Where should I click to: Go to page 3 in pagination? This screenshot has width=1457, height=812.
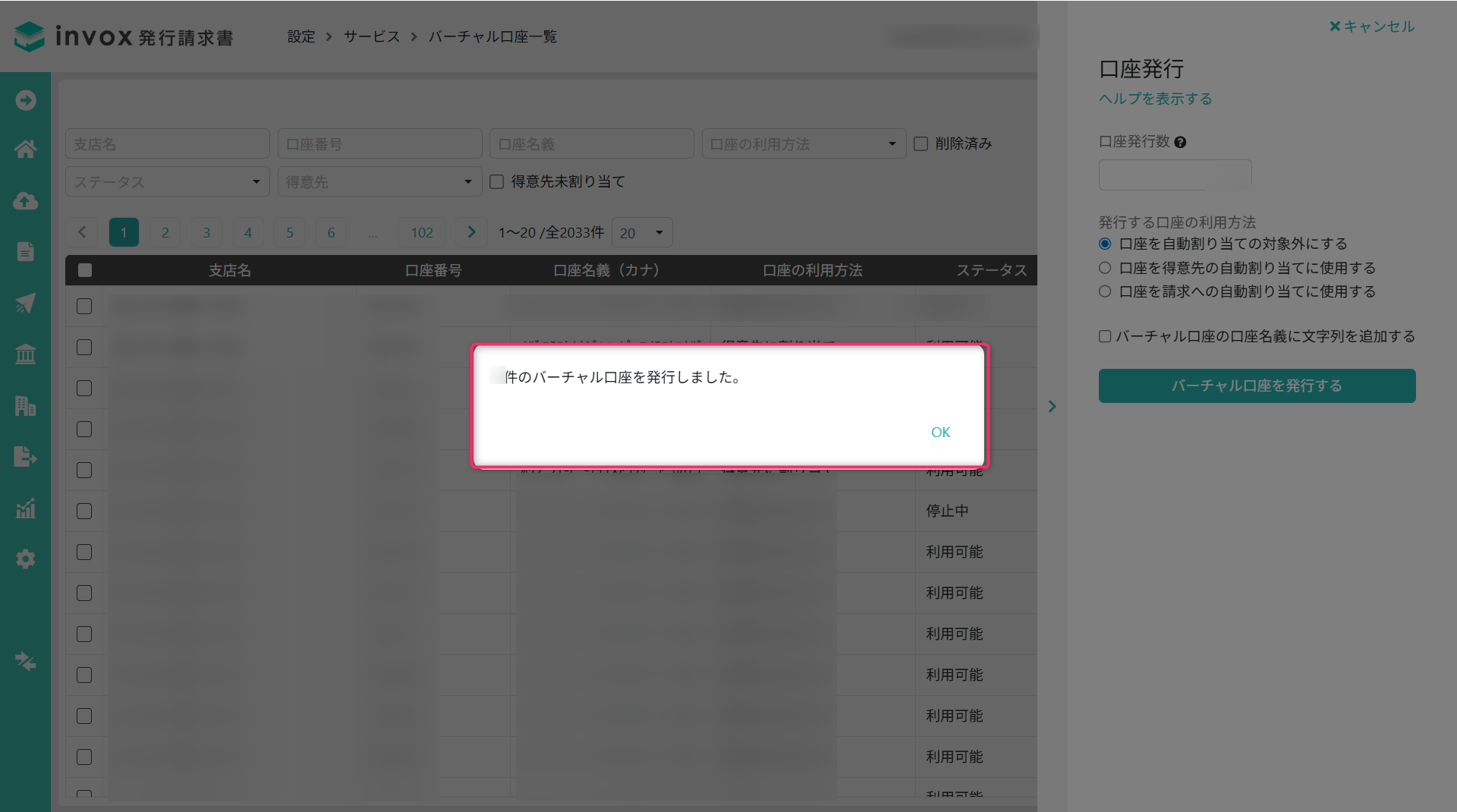[206, 233]
